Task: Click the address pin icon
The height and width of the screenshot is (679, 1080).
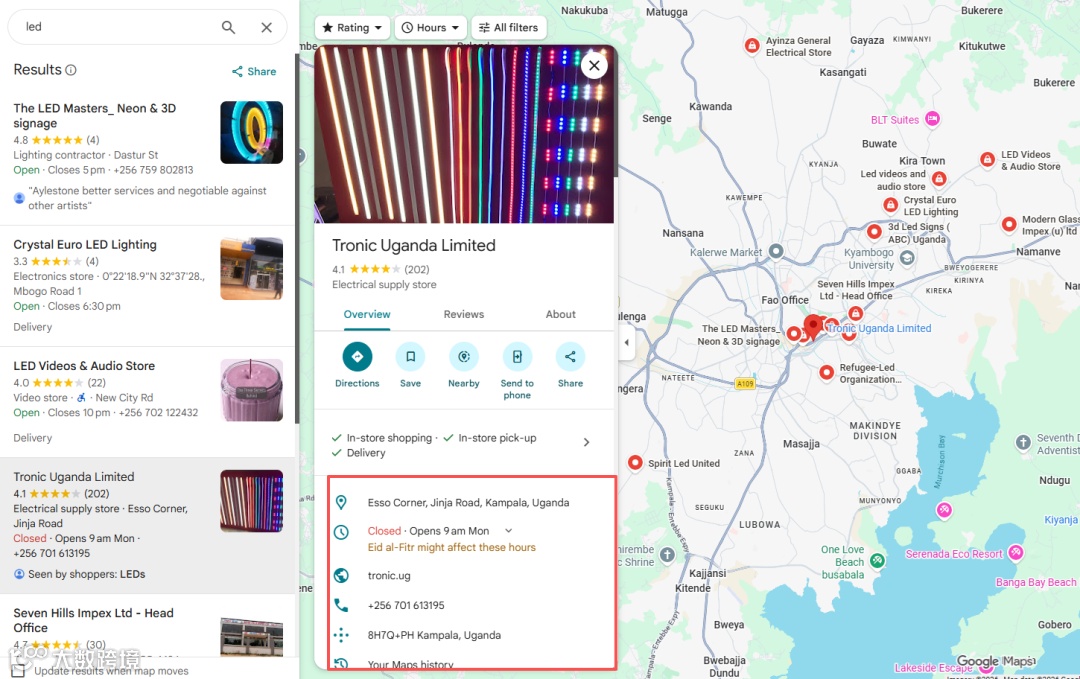Action: (x=341, y=503)
